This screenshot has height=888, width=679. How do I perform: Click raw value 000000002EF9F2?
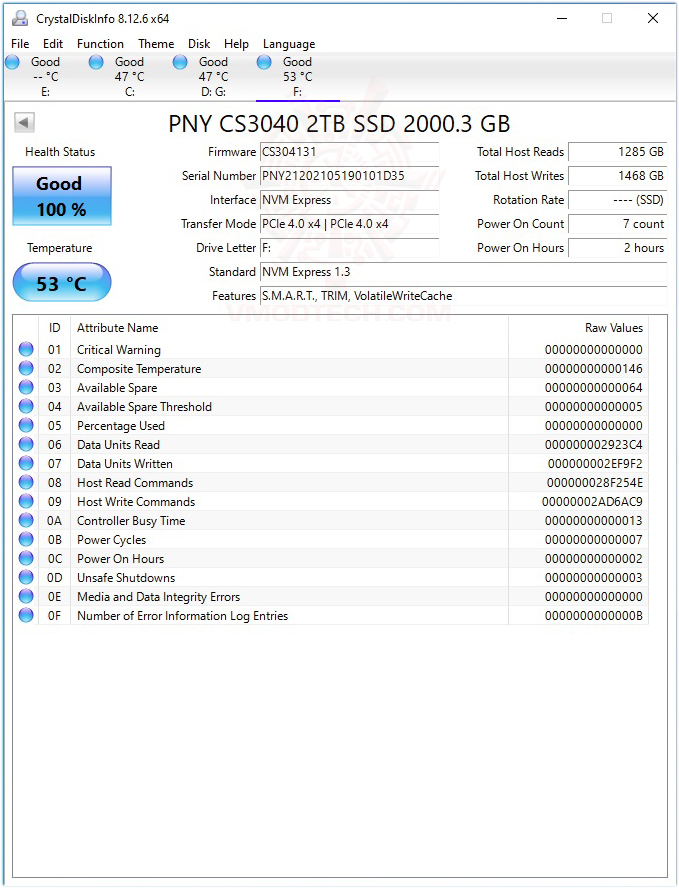595,464
